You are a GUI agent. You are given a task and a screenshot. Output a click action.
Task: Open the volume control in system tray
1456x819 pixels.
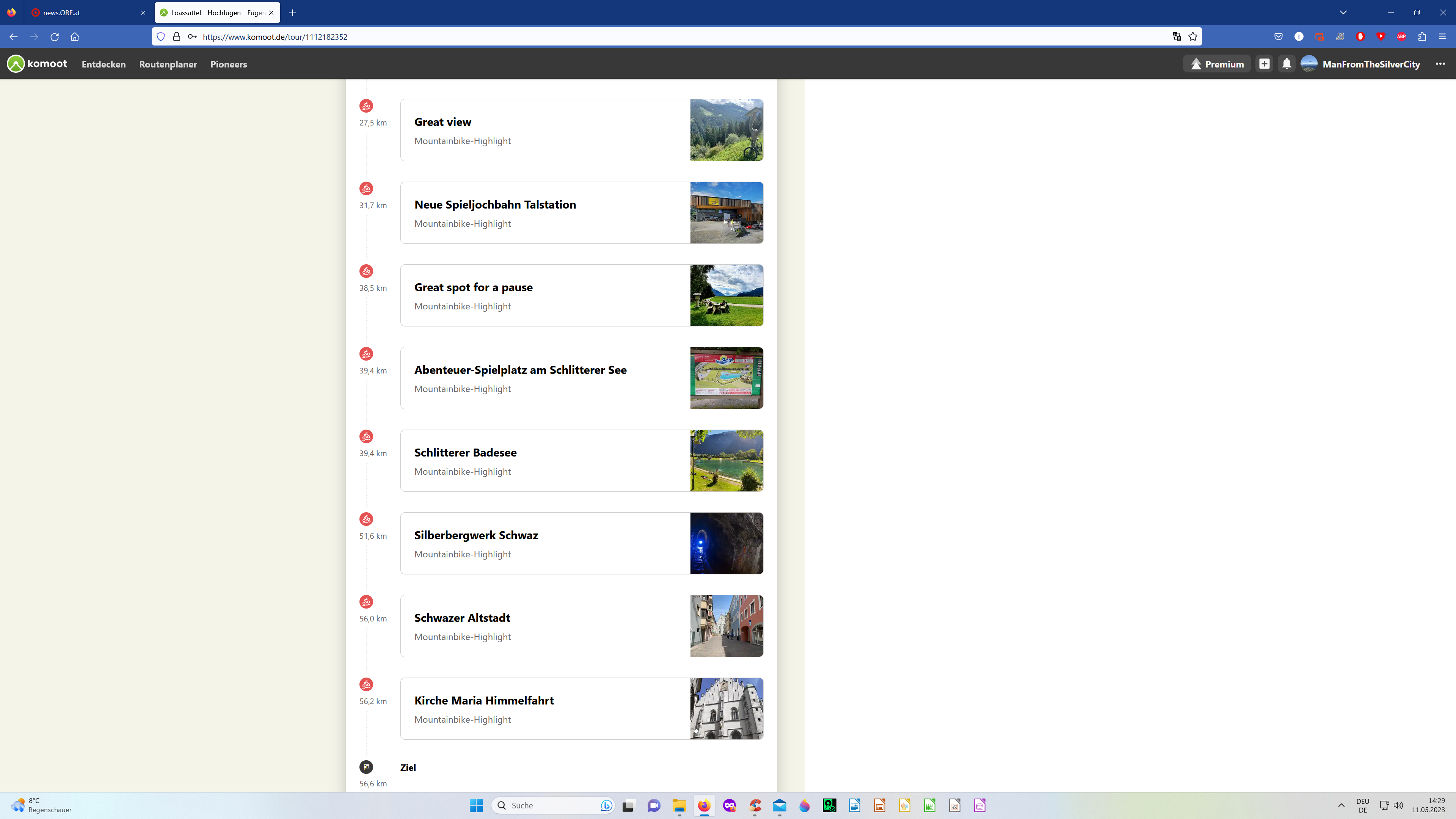click(x=1398, y=805)
